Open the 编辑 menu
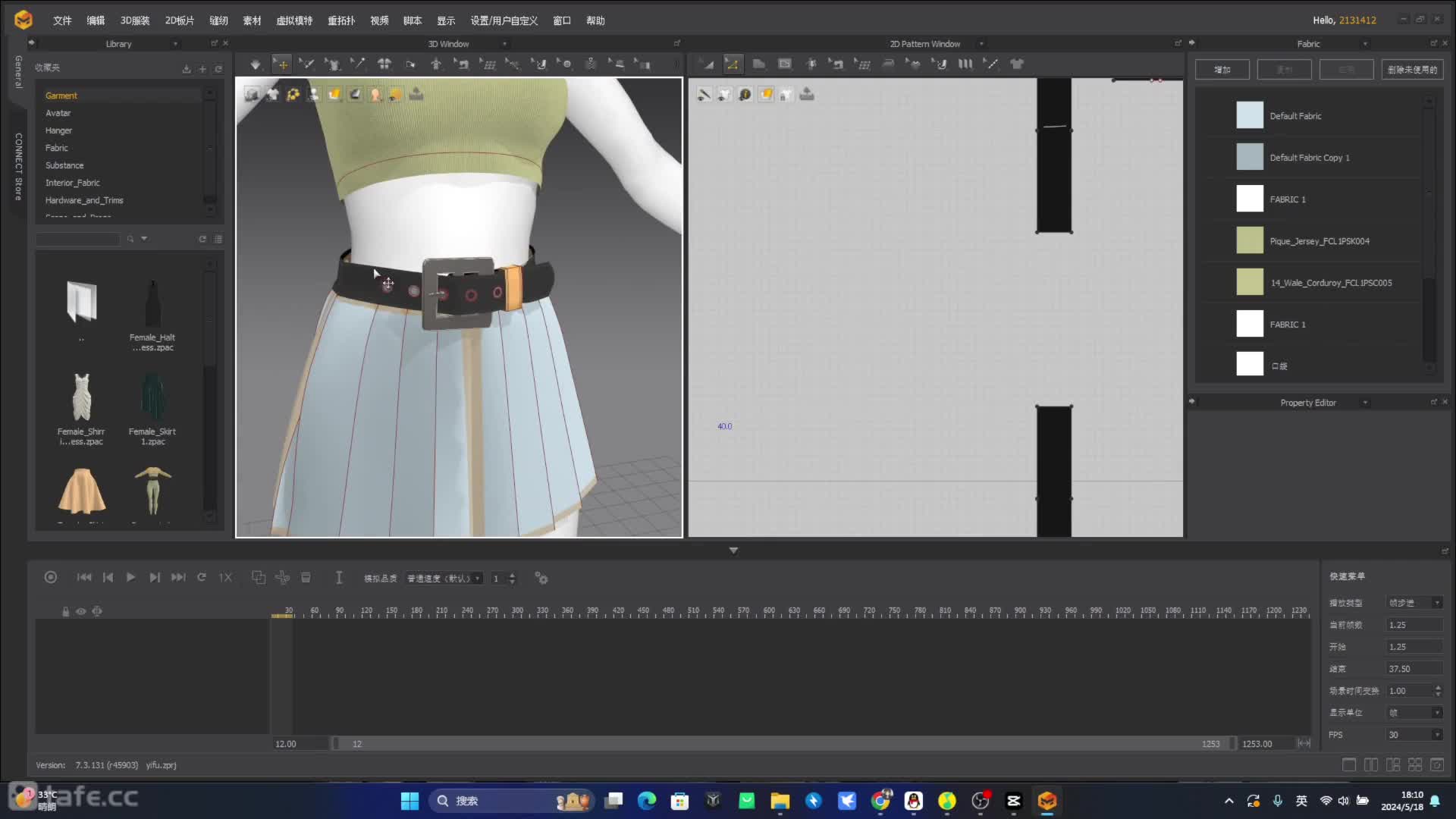This screenshot has width=1456, height=819. coord(96,20)
